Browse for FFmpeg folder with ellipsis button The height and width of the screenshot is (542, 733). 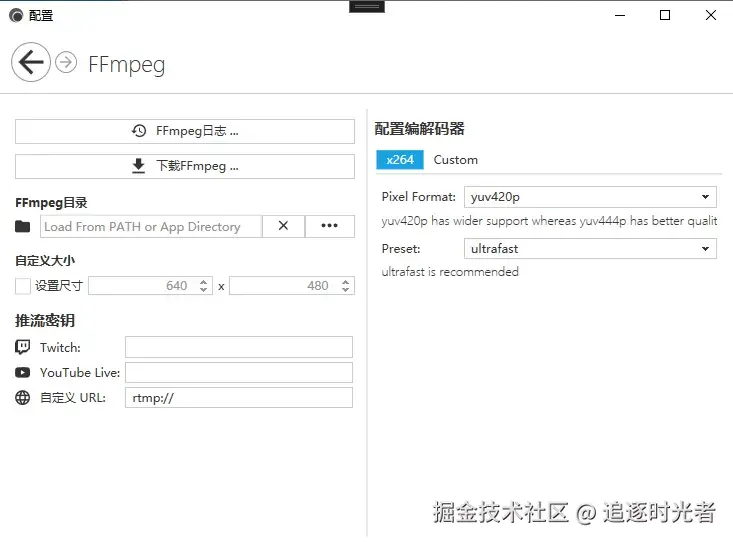point(330,226)
